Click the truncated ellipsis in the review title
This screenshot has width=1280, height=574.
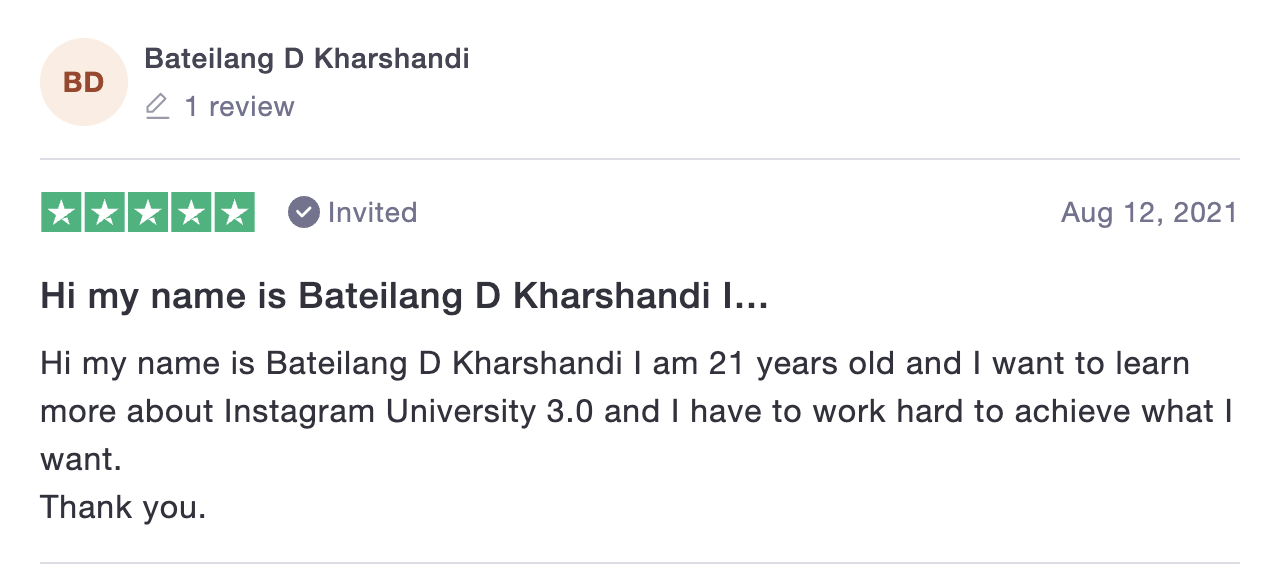752,297
